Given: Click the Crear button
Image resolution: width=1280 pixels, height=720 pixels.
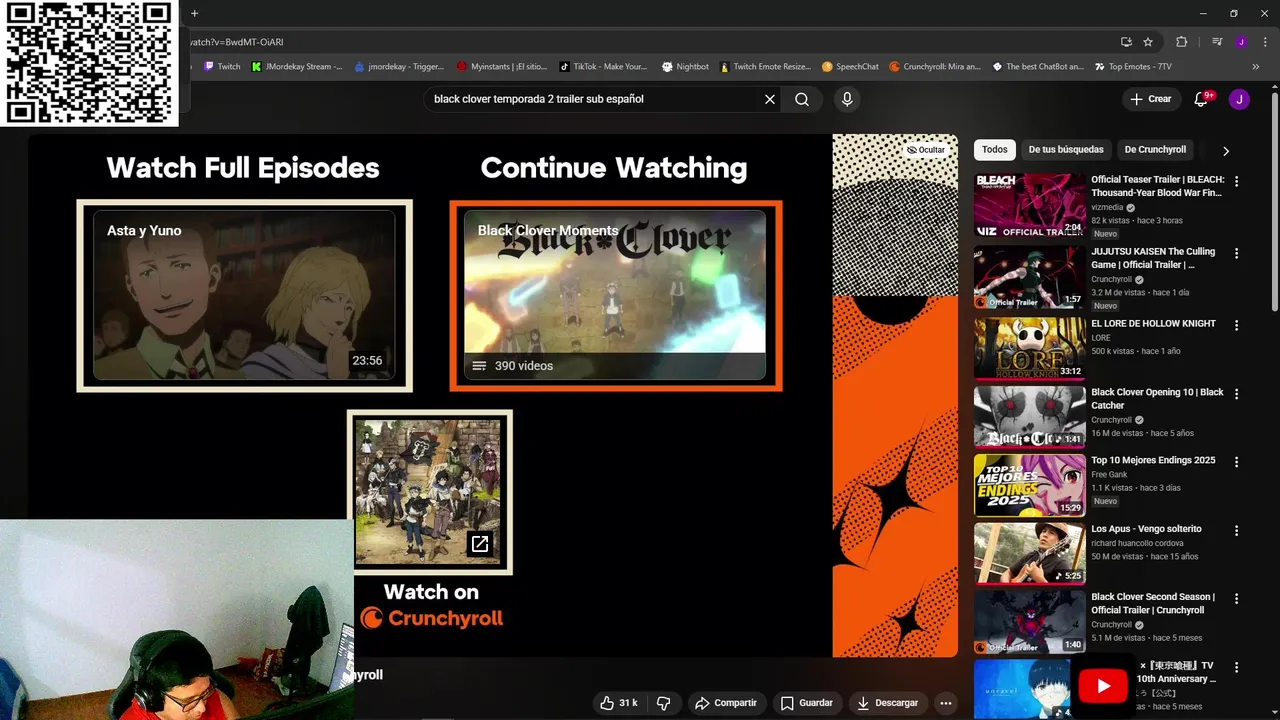Looking at the screenshot, I should click(x=1151, y=99).
